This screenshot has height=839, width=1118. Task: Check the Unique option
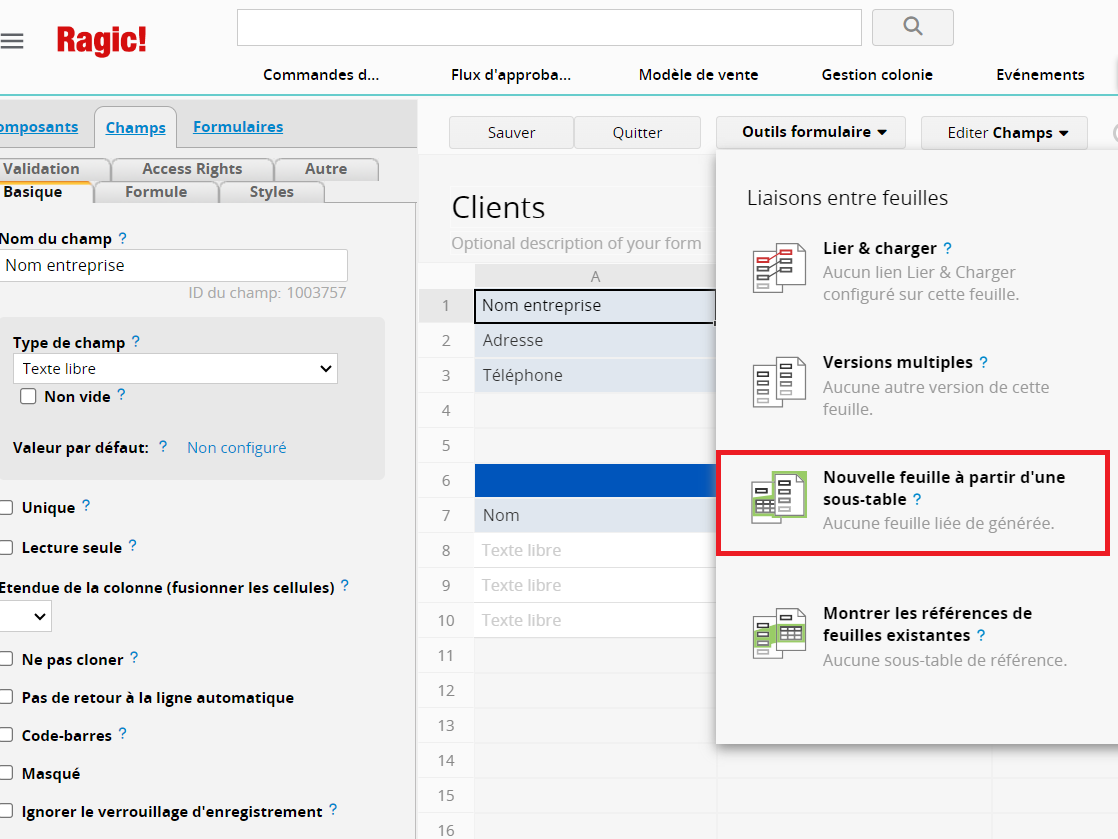point(7,508)
